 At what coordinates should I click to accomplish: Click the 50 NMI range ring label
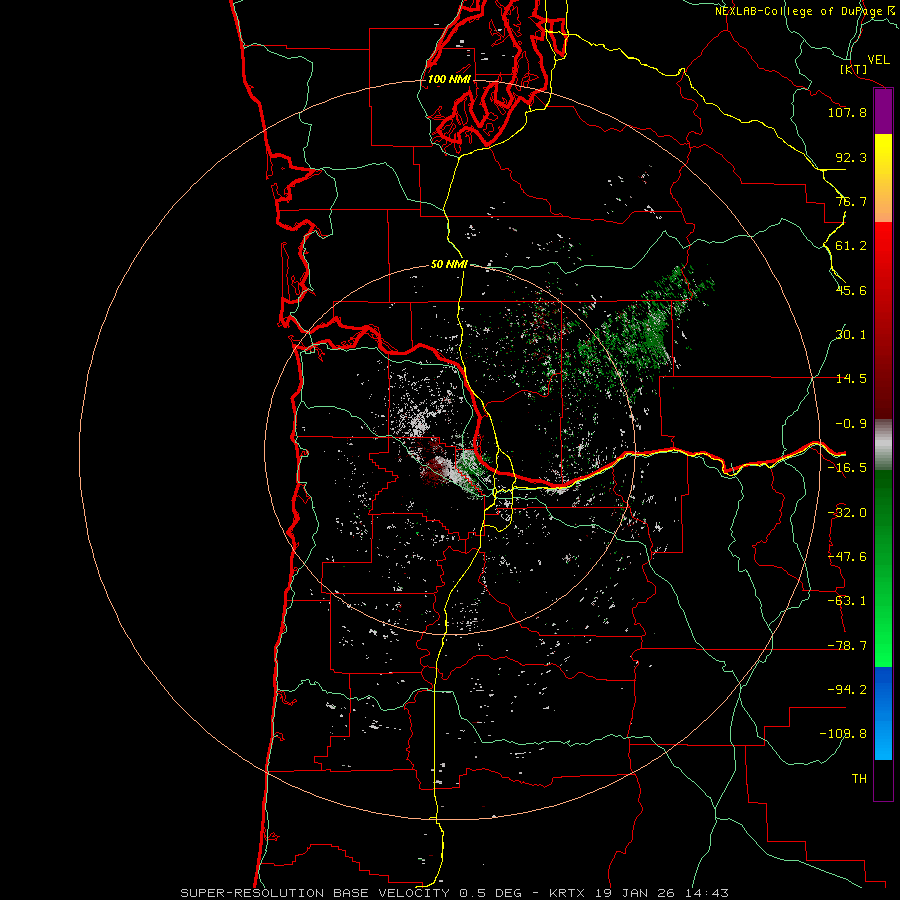449,264
